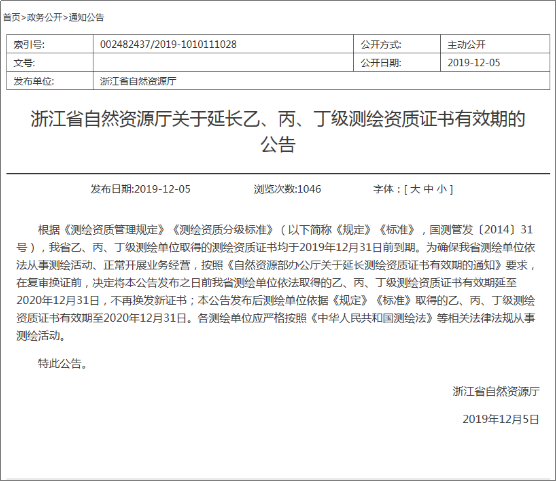Click the empty 文号 value cell

click(223, 63)
